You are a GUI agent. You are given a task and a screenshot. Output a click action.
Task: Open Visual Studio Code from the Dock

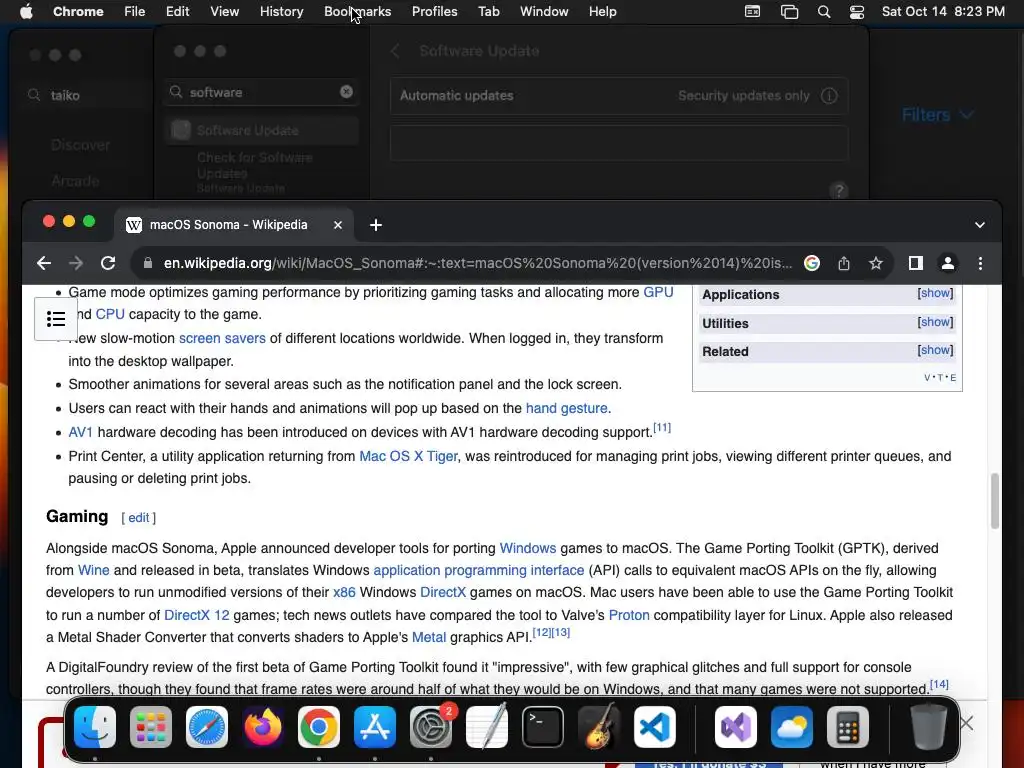pos(654,727)
